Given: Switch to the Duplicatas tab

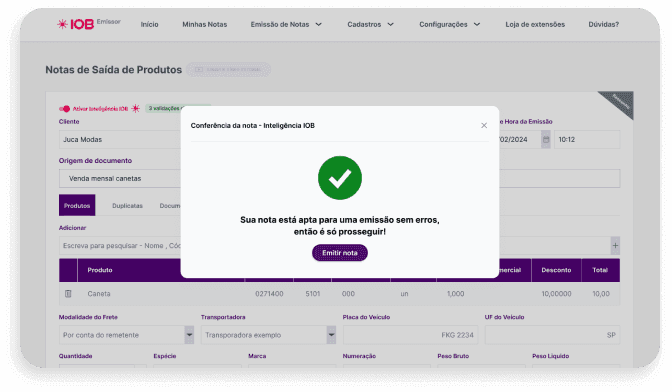Looking at the screenshot, I should (127, 206).
